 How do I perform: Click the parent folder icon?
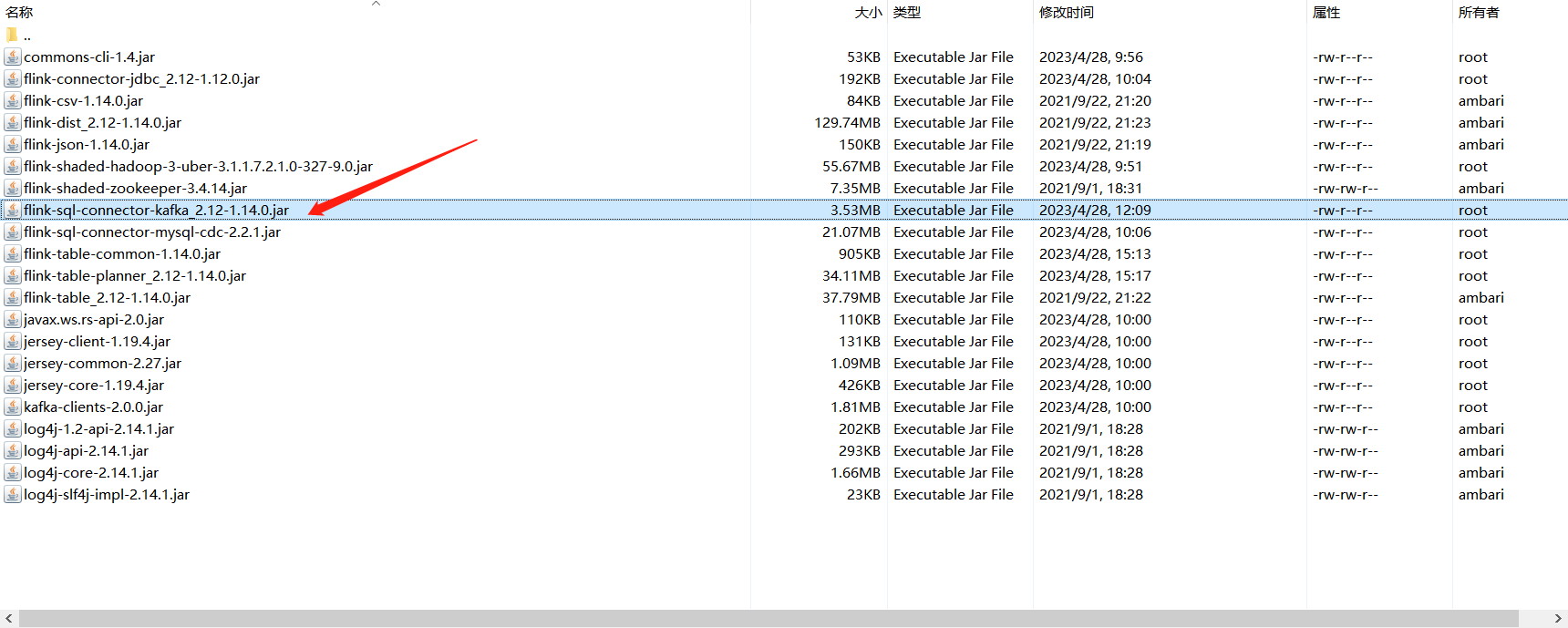click(x=12, y=35)
